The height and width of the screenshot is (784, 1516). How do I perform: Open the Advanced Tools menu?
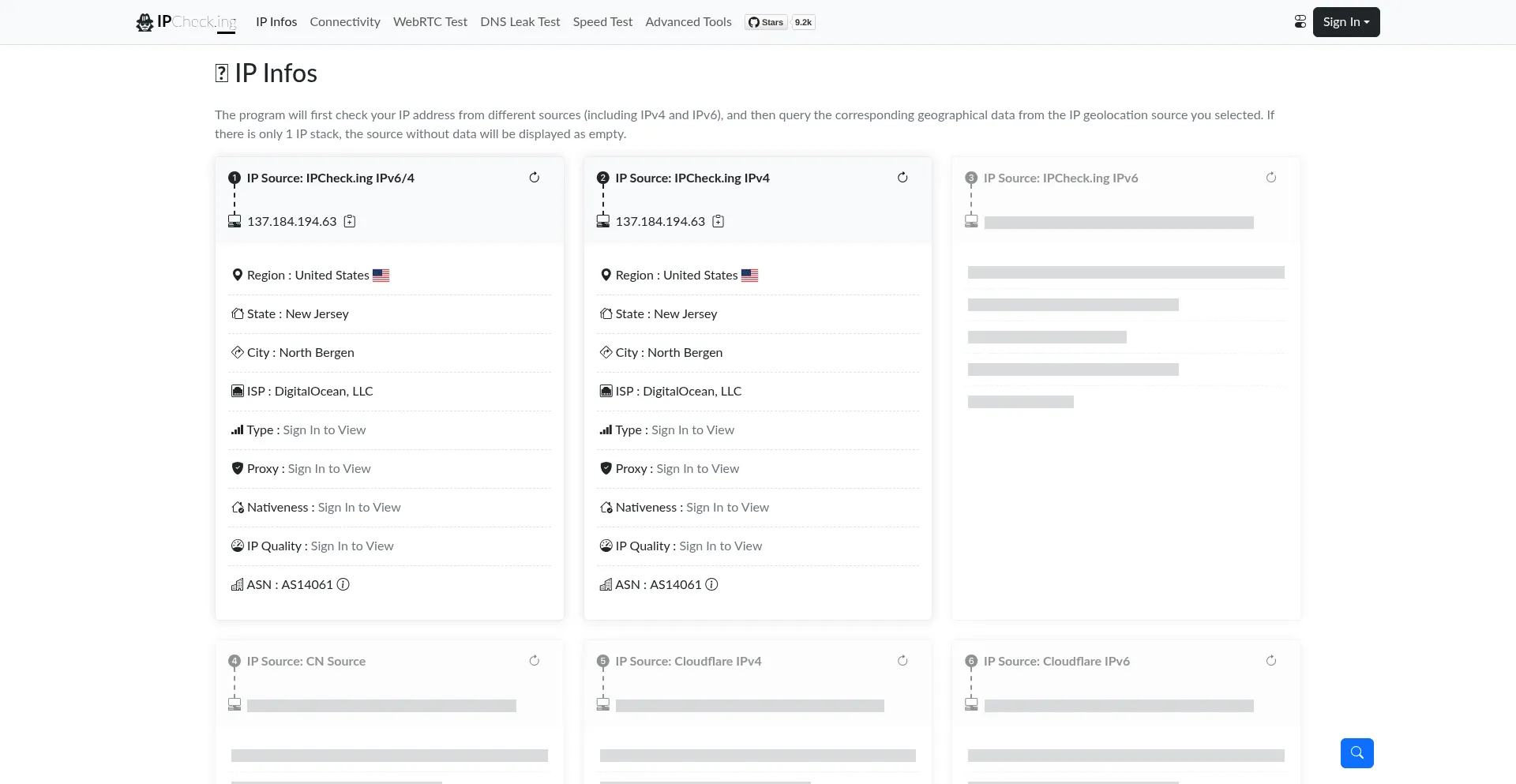coord(688,22)
